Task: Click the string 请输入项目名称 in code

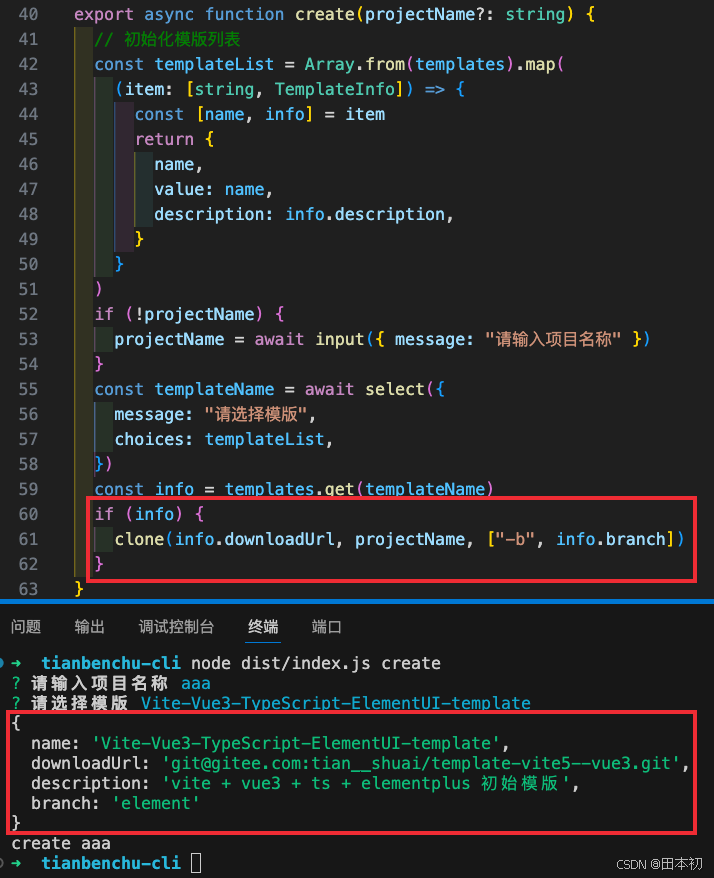Action: (x=553, y=339)
